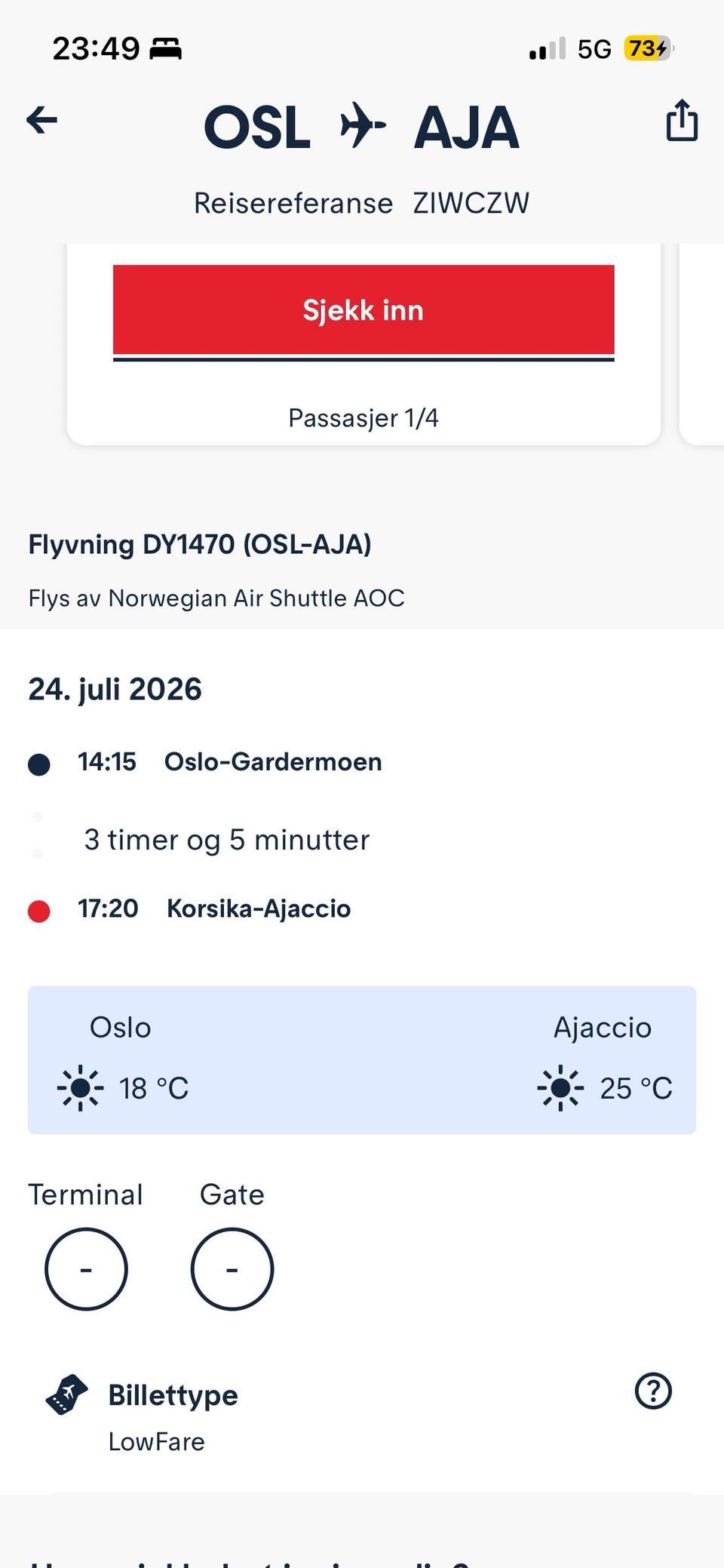Tap the ticket icon beside Billettype
The width and height of the screenshot is (724, 1568).
coord(66,1394)
